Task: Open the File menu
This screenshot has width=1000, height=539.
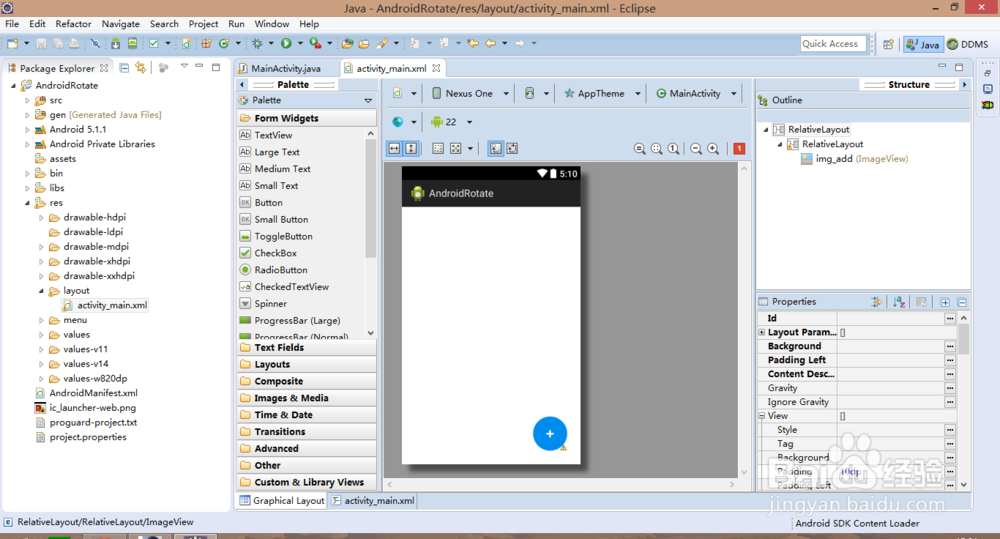Action: point(12,24)
